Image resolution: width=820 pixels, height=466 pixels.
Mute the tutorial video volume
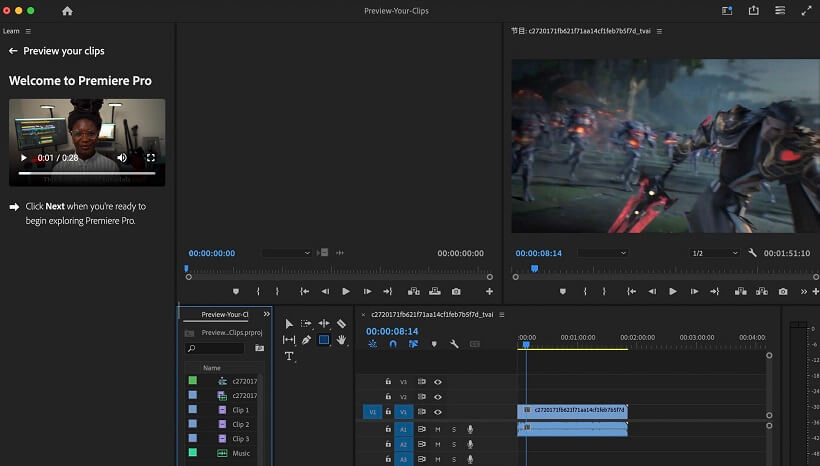[x=122, y=157]
